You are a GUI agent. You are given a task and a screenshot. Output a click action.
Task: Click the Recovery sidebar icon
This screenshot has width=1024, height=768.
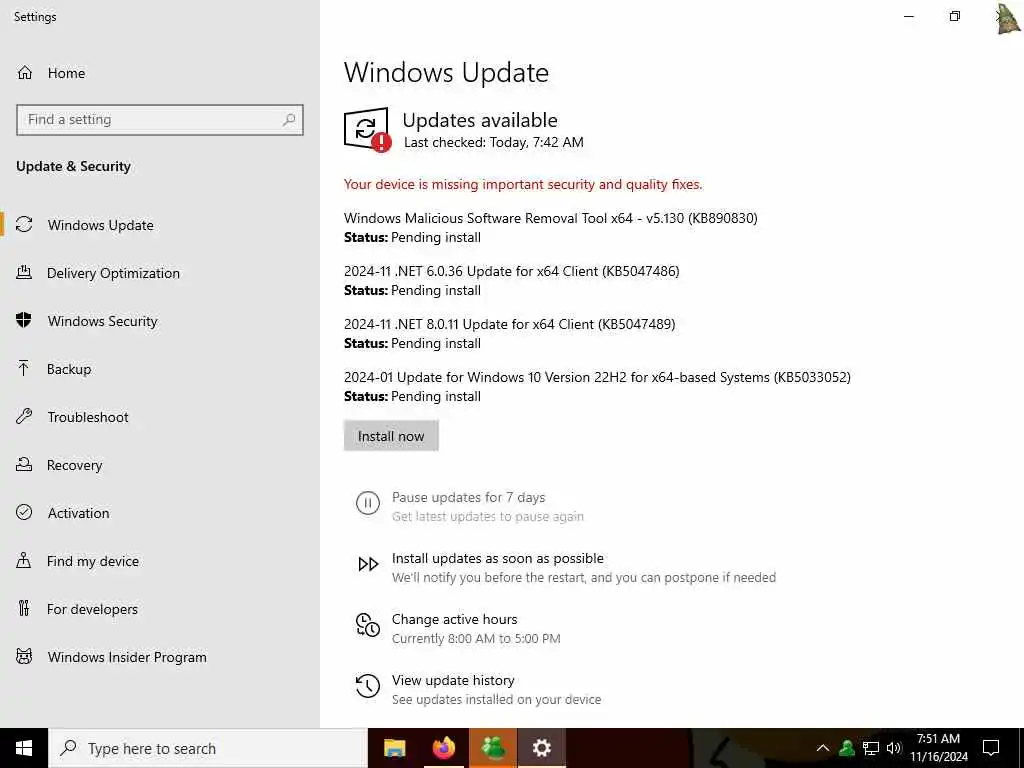(x=24, y=464)
